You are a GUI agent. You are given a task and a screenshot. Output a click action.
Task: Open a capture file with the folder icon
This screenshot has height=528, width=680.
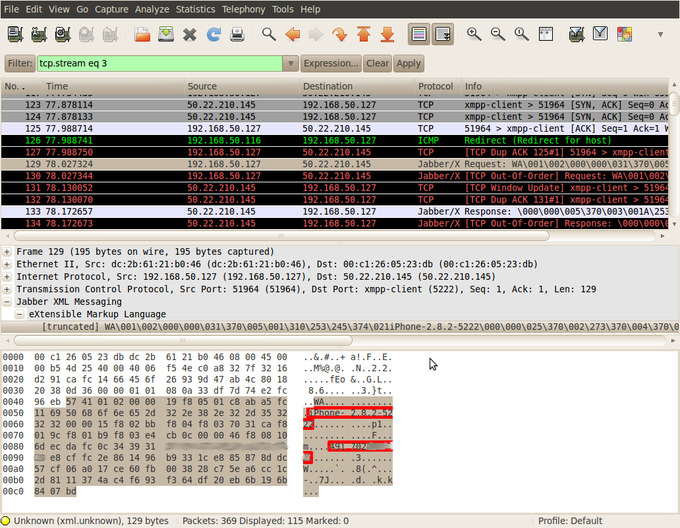pos(142,34)
